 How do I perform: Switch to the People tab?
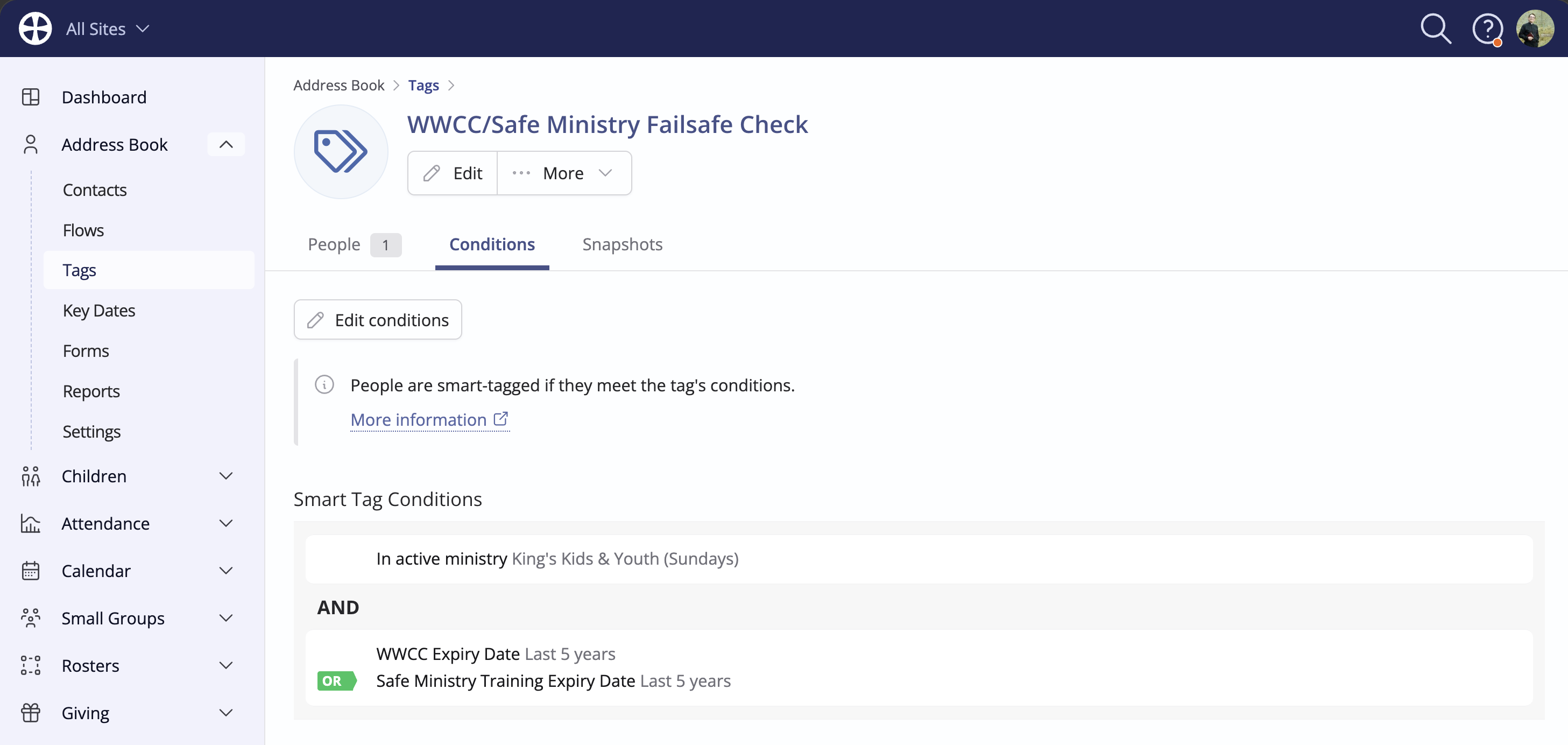[x=354, y=244]
